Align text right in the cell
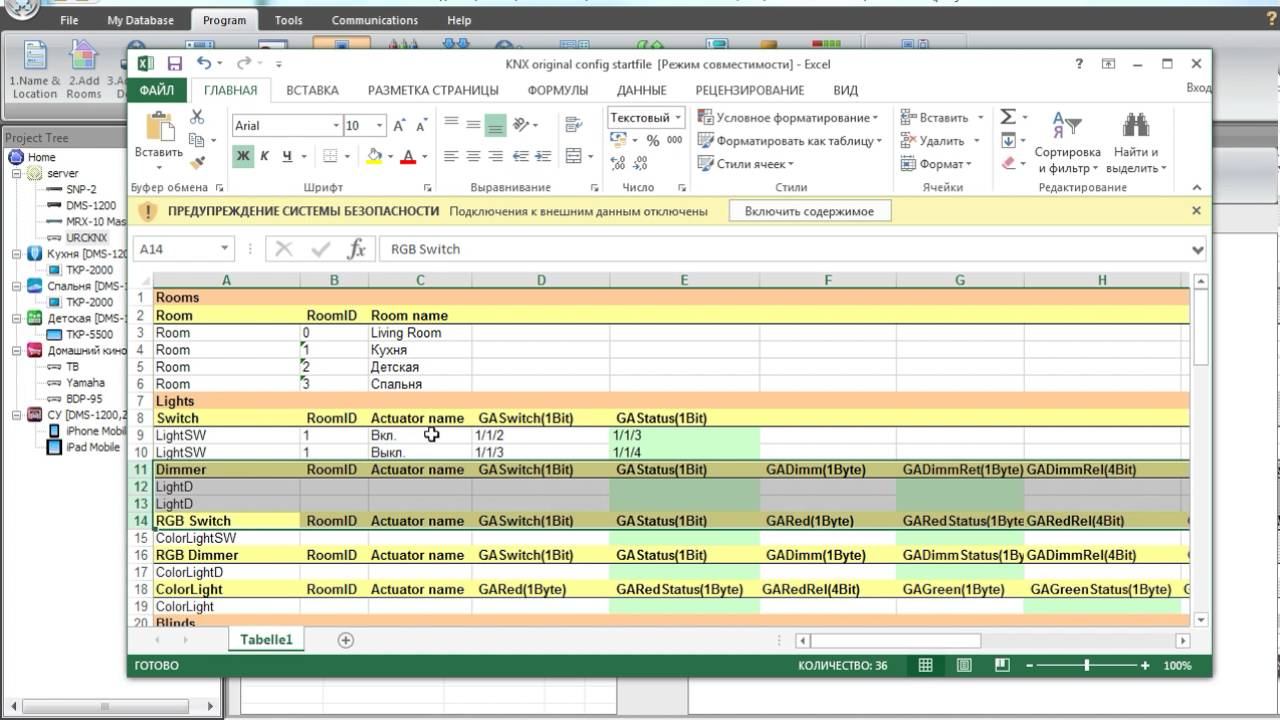 click(495, 157)
